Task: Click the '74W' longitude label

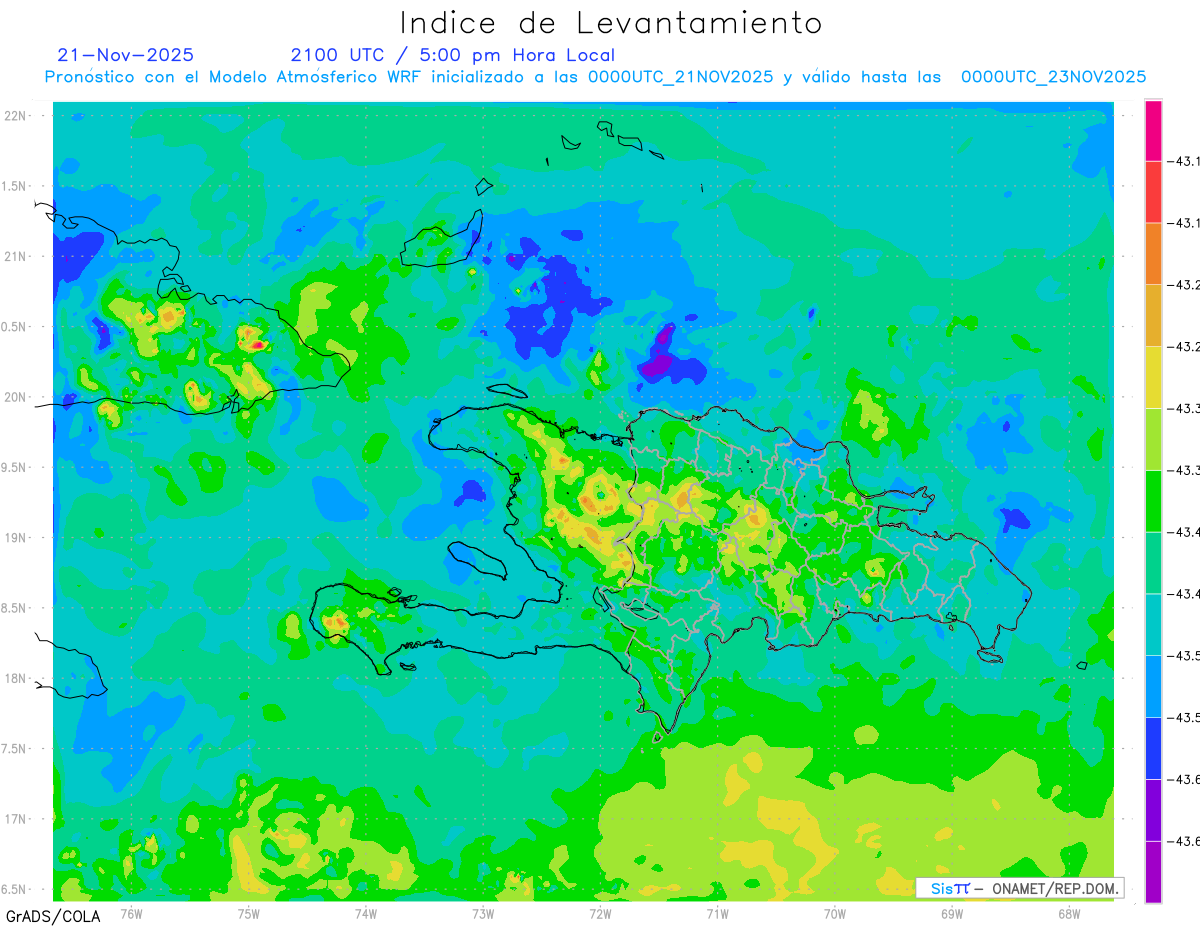Action: (x=366, y=914)
